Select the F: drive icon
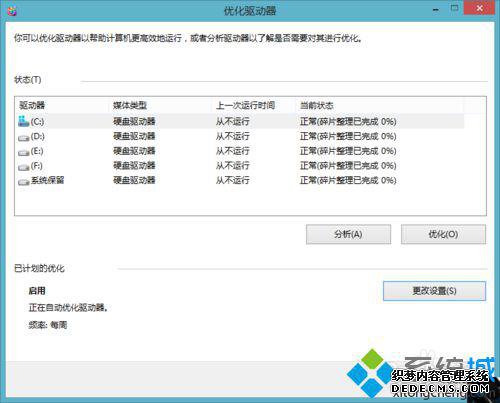Viewport: 500px width, 403px height. point(23,167)
